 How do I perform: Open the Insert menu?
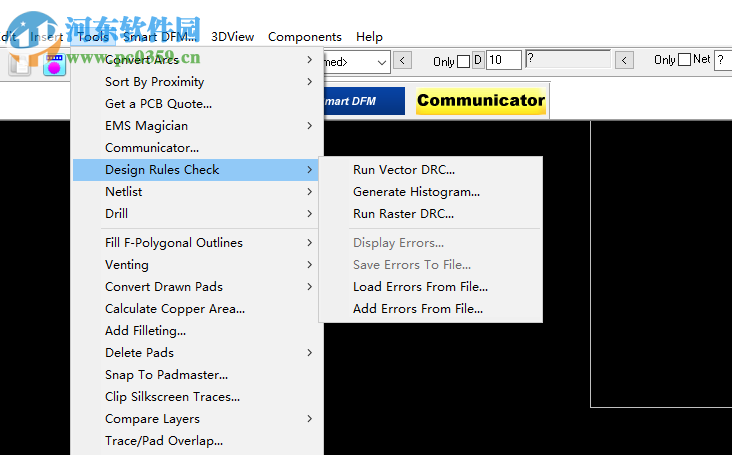click(x=47, y=36)
